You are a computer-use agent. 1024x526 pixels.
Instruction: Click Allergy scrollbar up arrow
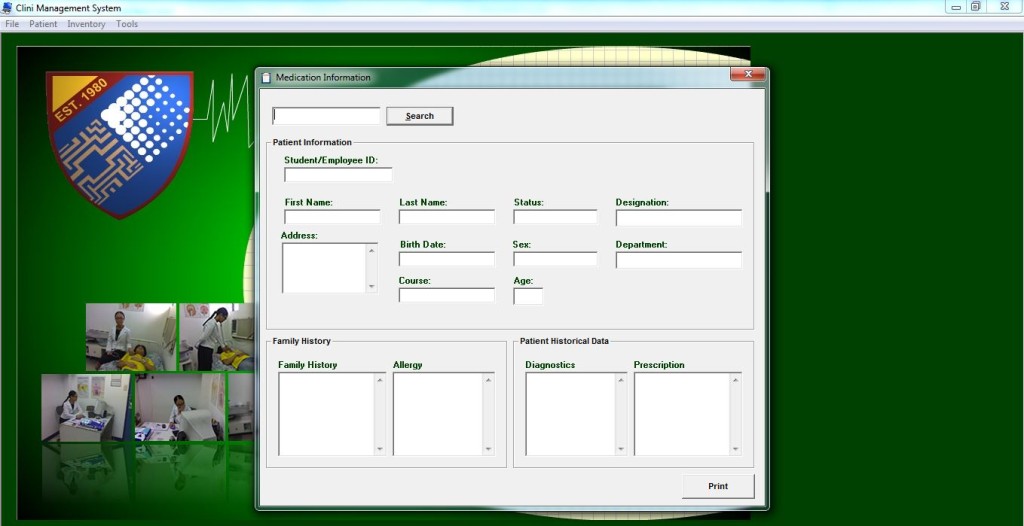click(488, 380)
